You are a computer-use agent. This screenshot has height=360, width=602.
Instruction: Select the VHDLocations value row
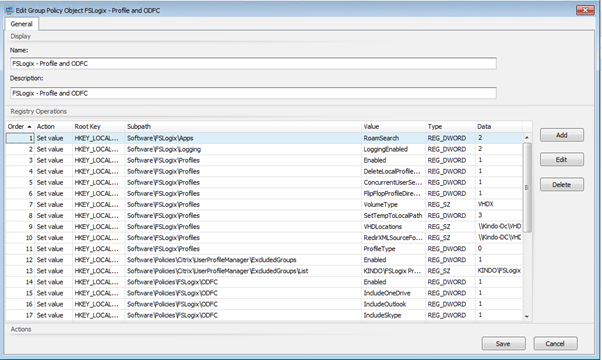pyautogui.click(x=264, y=227)
